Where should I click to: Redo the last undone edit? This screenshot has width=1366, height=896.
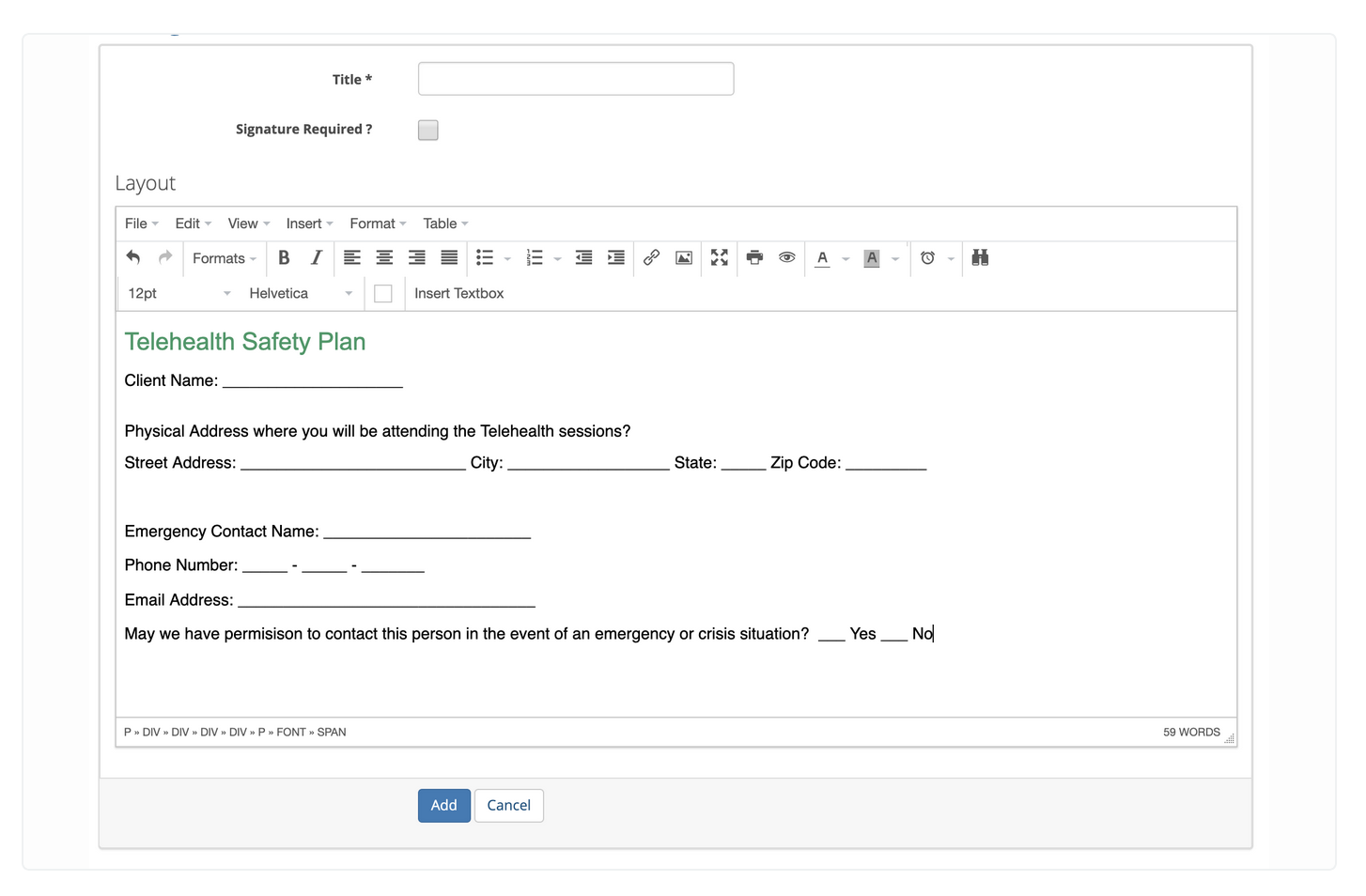pos(165,257)
